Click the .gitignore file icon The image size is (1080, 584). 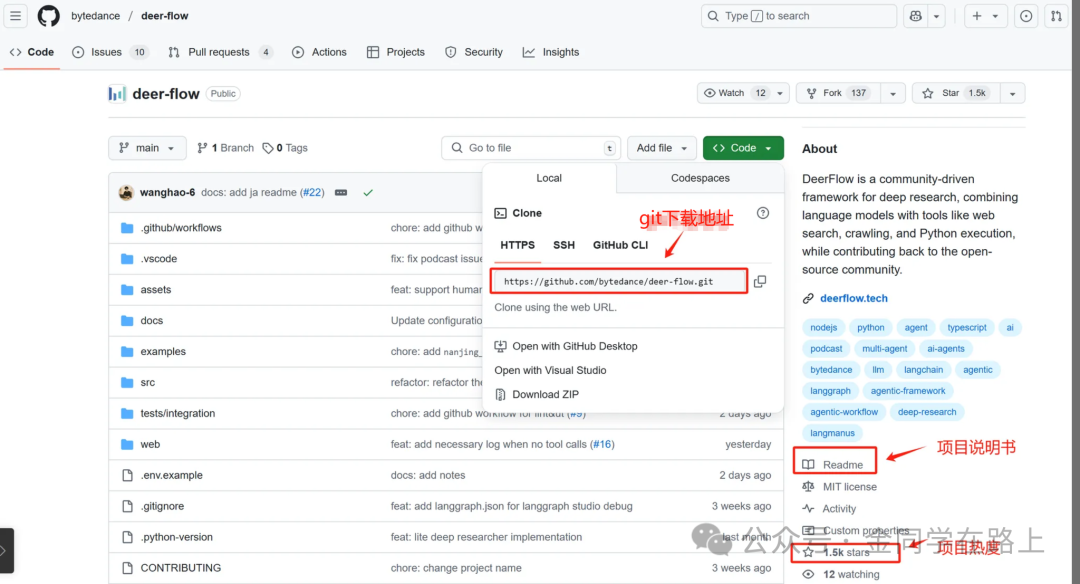[127, 506]
